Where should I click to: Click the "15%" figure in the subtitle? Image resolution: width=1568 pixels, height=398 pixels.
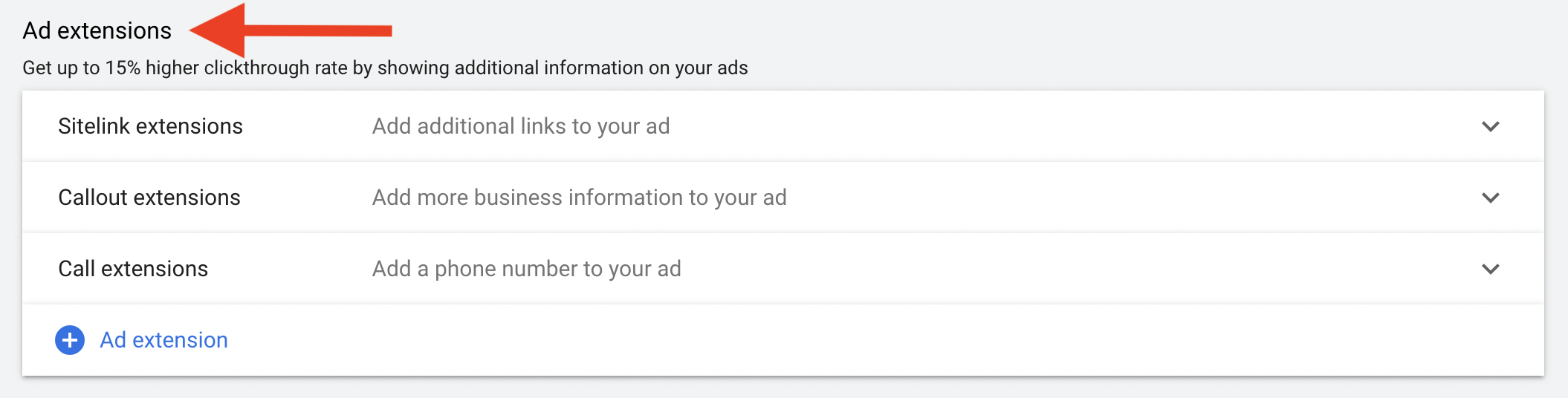click(123, 68)
